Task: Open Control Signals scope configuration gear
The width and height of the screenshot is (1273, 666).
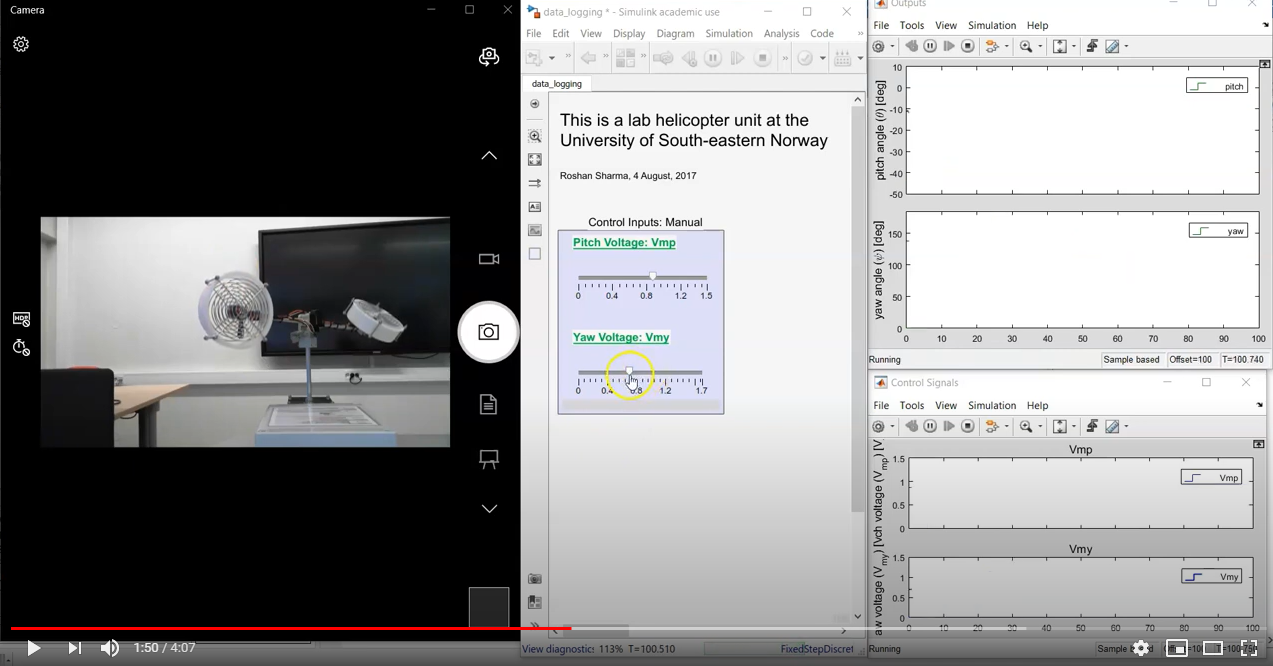Action: click(878, 426)
